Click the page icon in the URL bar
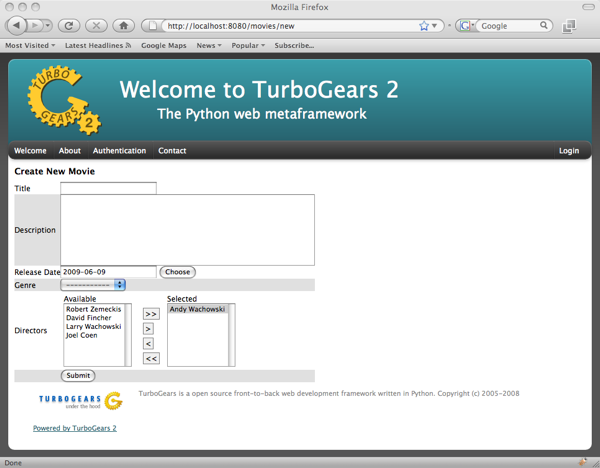Viewport: 600px width, 468px height. pyautogui.click(x=152, y=26)
